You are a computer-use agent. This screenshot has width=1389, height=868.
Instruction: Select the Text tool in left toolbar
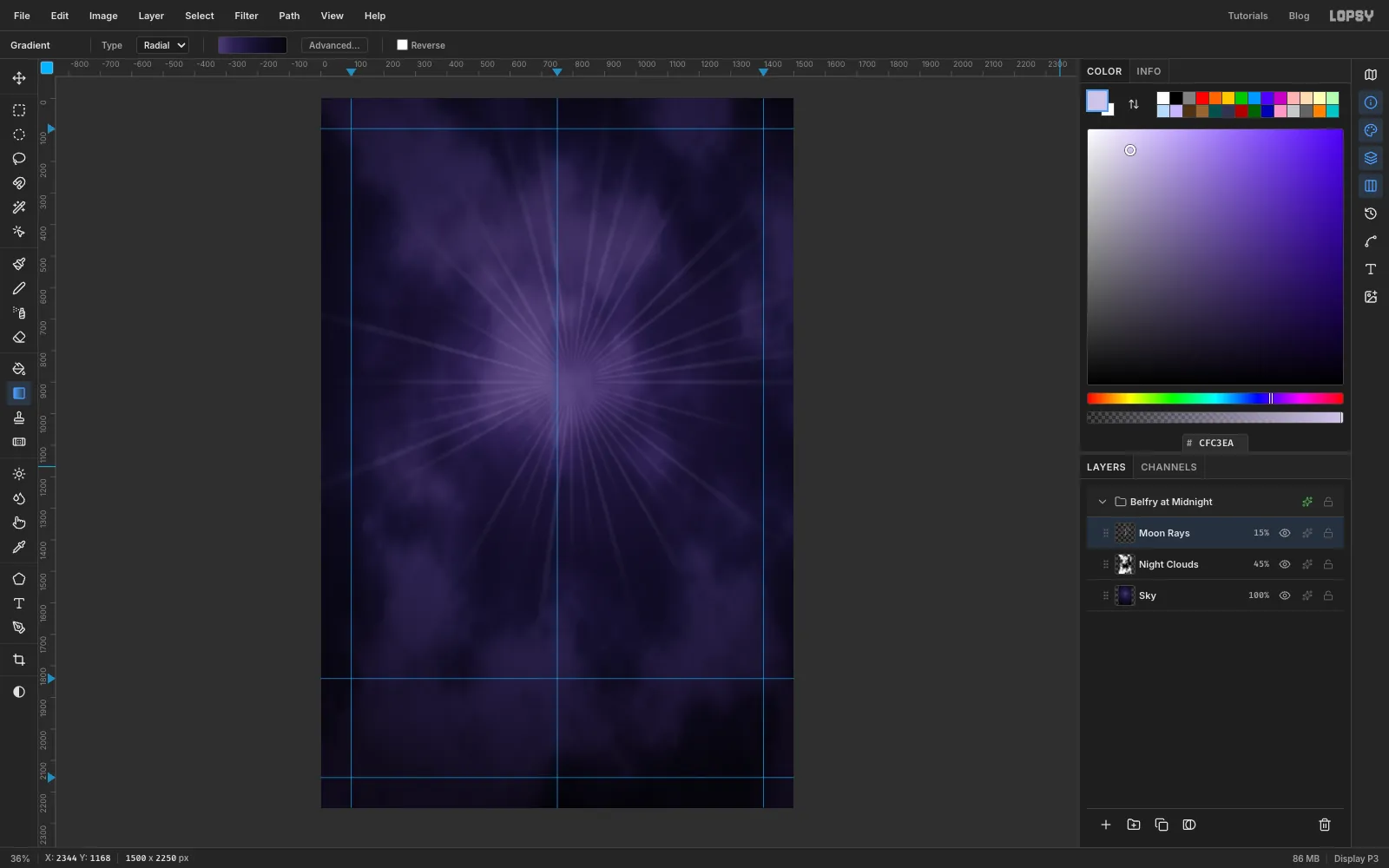tap(19, 603)
